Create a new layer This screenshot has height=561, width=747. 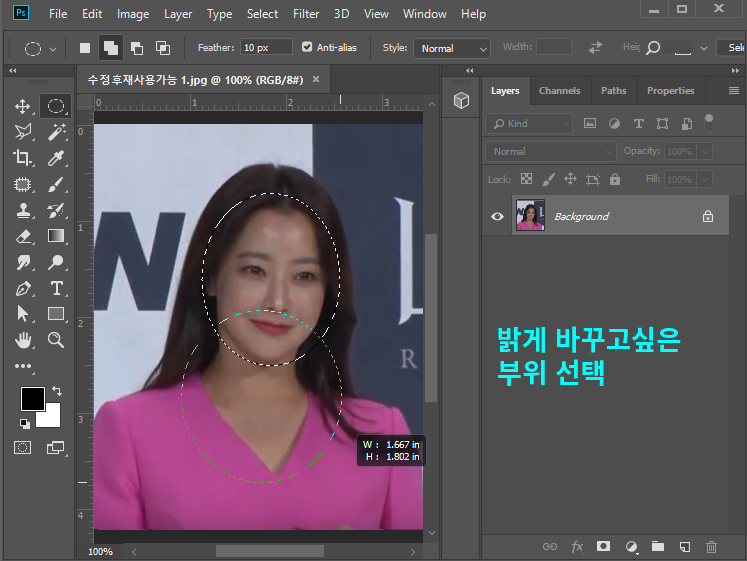[x=685, y=547]
